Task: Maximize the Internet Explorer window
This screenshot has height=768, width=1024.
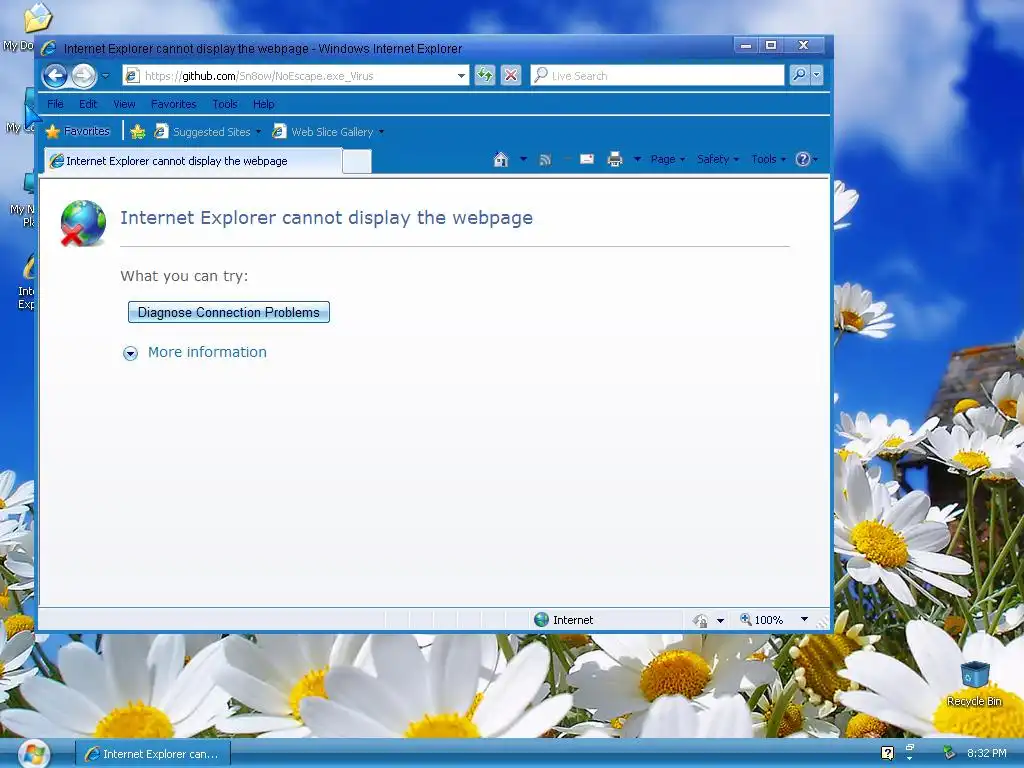Action: pyautogui.click(x=771, y=45)
